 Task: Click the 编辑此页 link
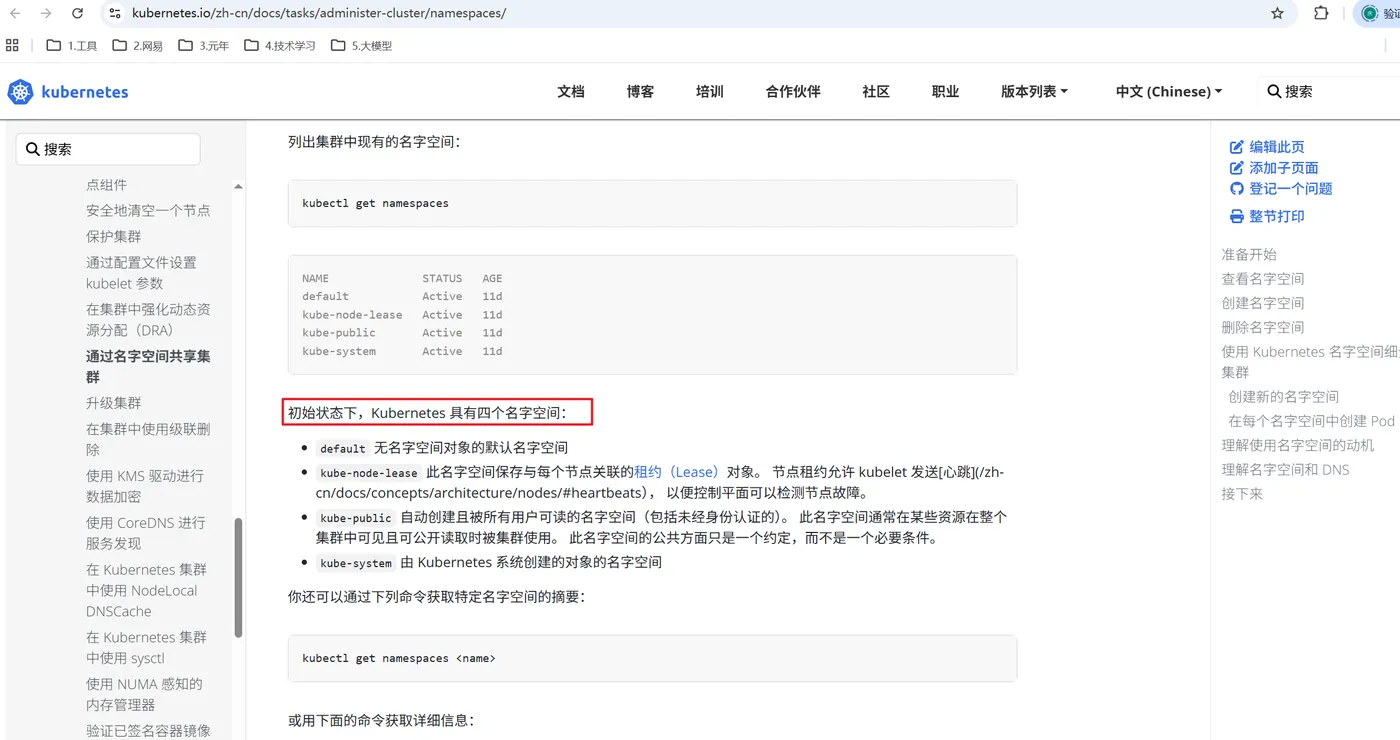(x=1267, y=147)
